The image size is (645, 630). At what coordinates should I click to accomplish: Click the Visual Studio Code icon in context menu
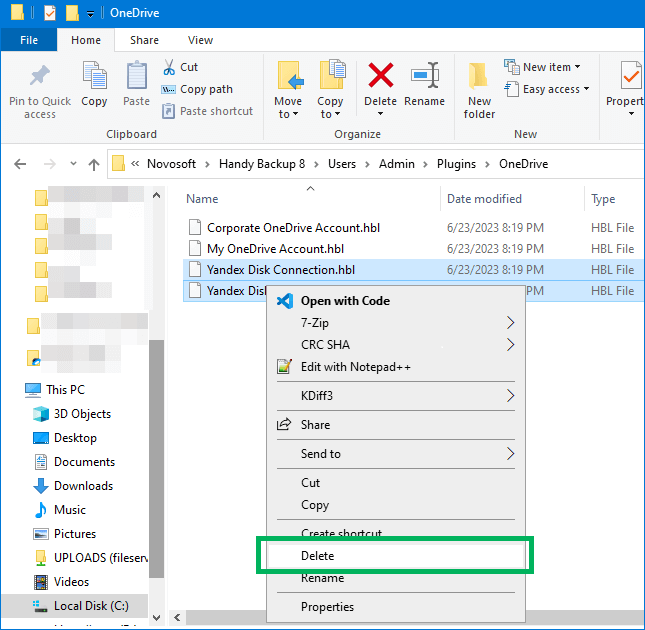pos(285,301)
